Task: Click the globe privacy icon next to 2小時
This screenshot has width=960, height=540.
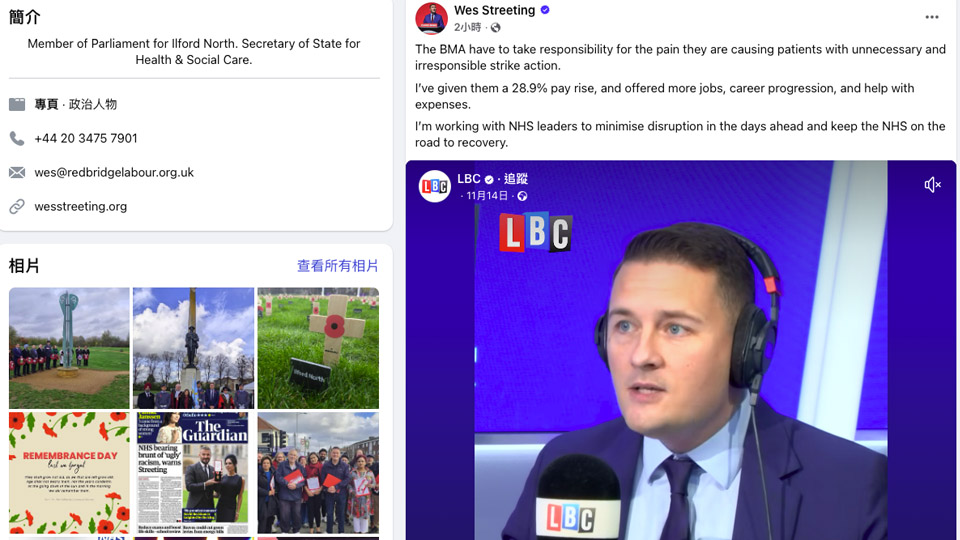Action: coord(495,28)
